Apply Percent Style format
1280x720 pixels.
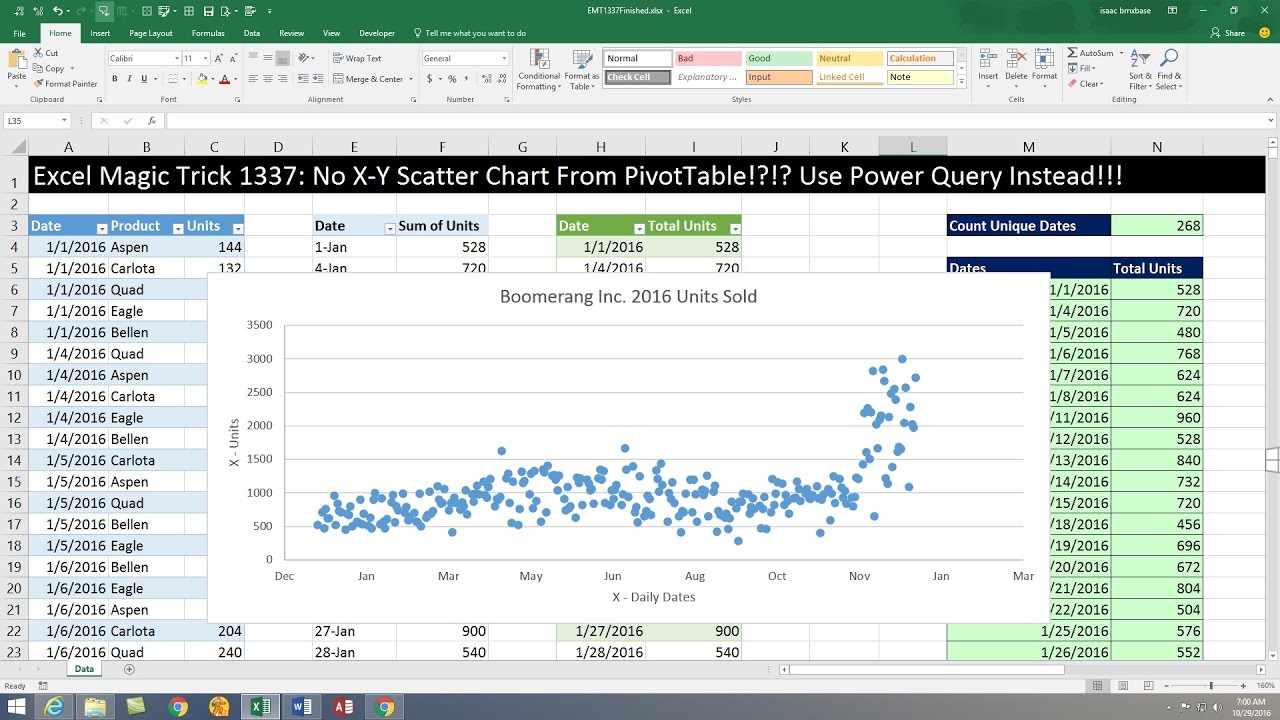[x=452, y=79]
